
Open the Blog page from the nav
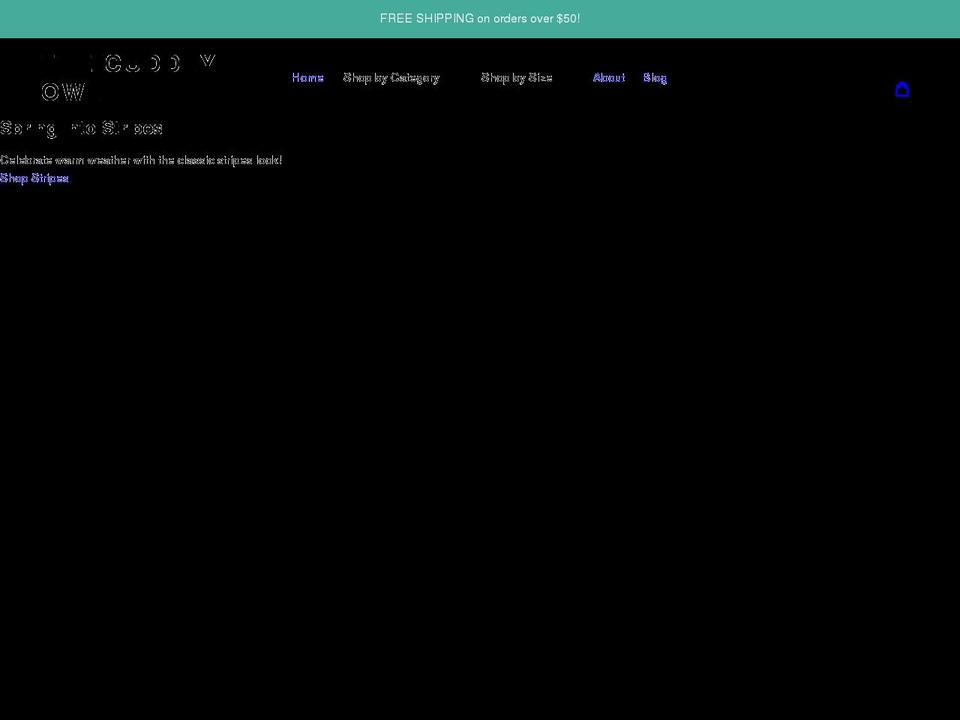point(655,77)
